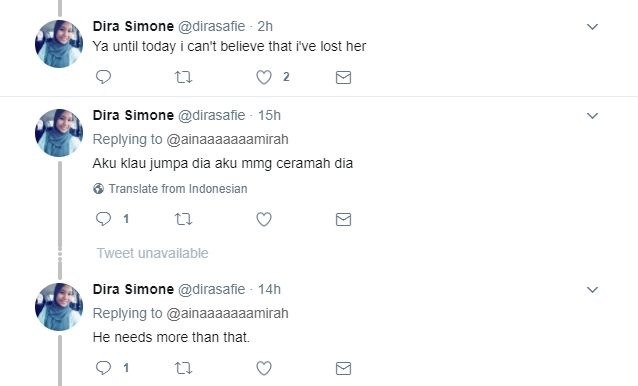This screenshot has height=386, width=638.
Task: Expand options chevron on the 15h tweet
Action: pos(592,116)
